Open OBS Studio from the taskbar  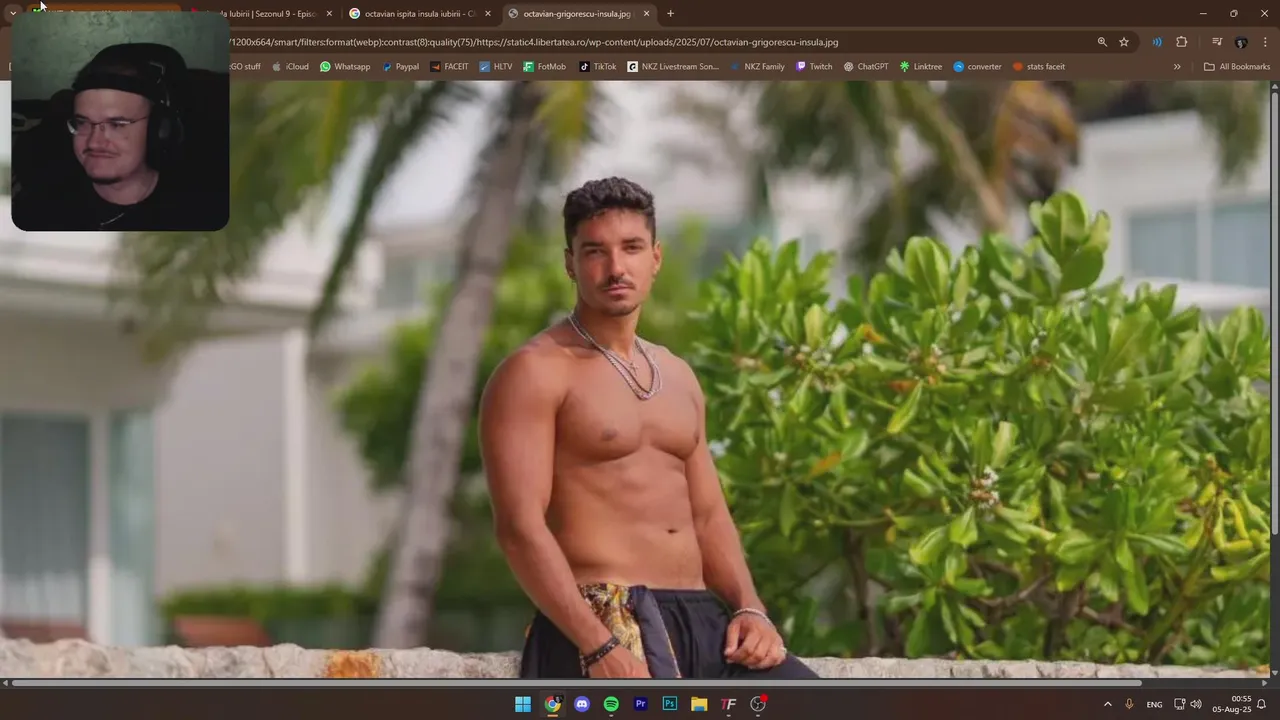pyautogui.click(x=758, y=704)
